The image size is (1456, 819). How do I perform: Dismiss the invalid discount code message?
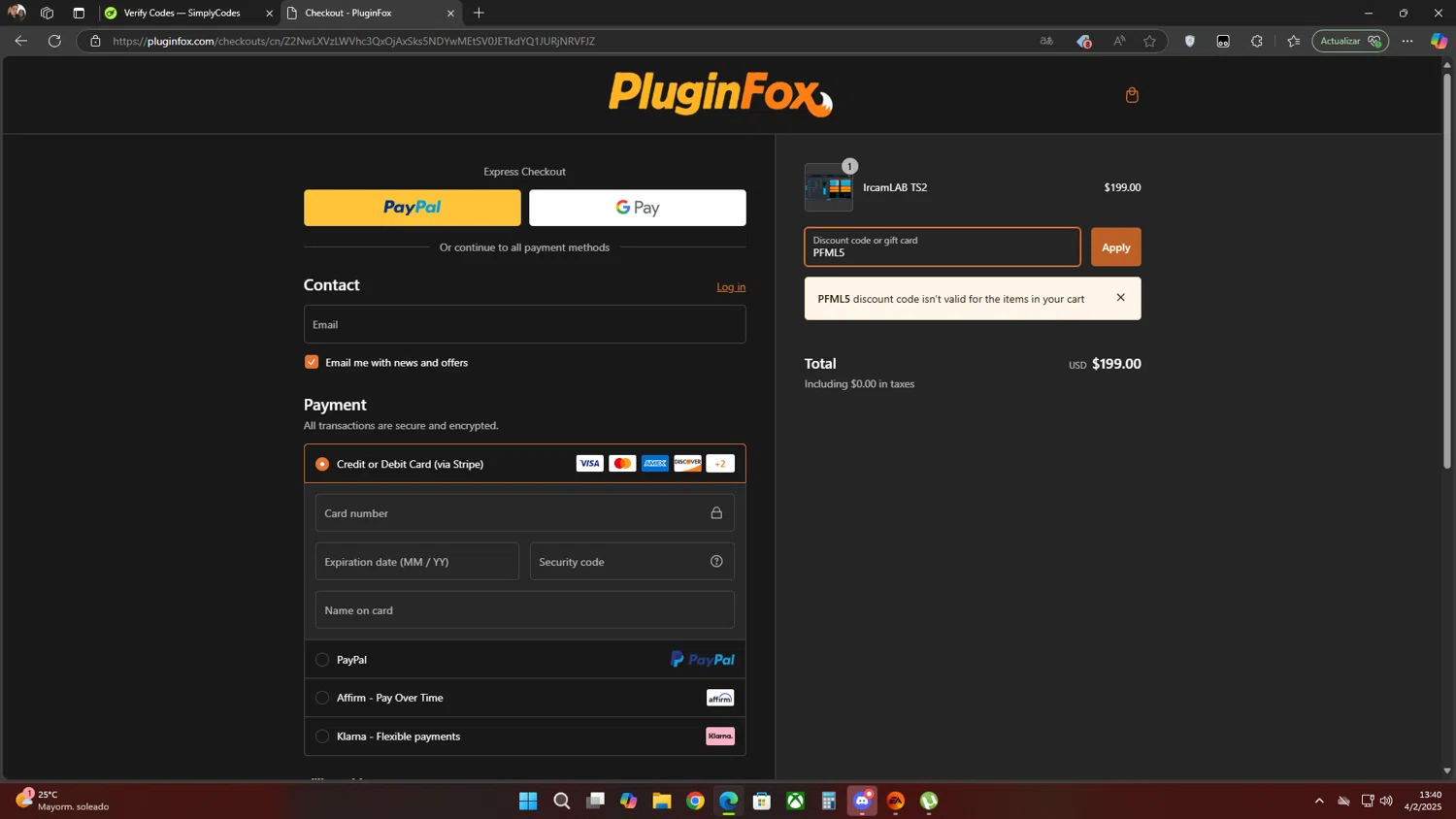(x=1120, y=298)
